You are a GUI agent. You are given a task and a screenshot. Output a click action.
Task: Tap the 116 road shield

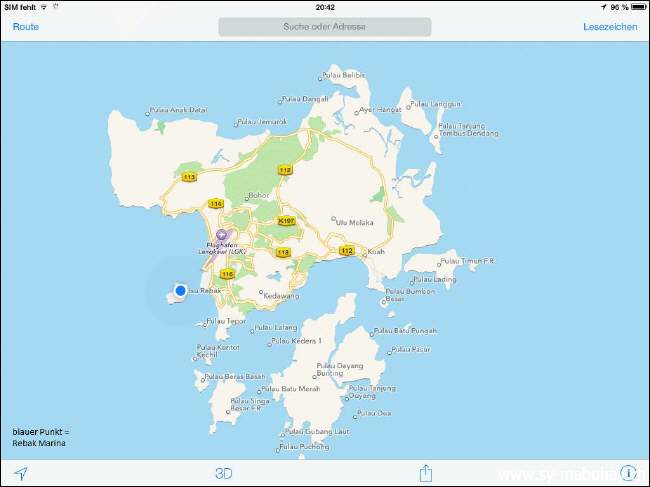227,274
